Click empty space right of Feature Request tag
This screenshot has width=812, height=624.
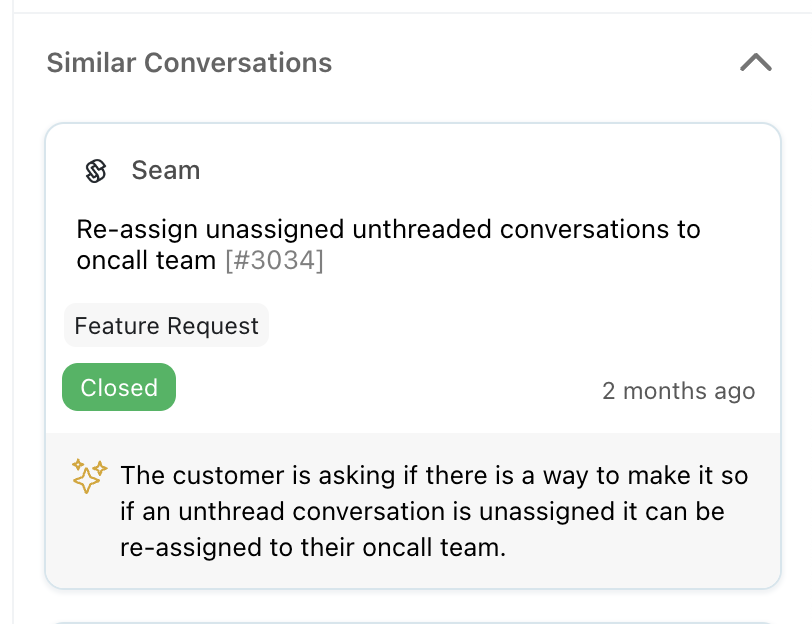(x=518, y=326)
